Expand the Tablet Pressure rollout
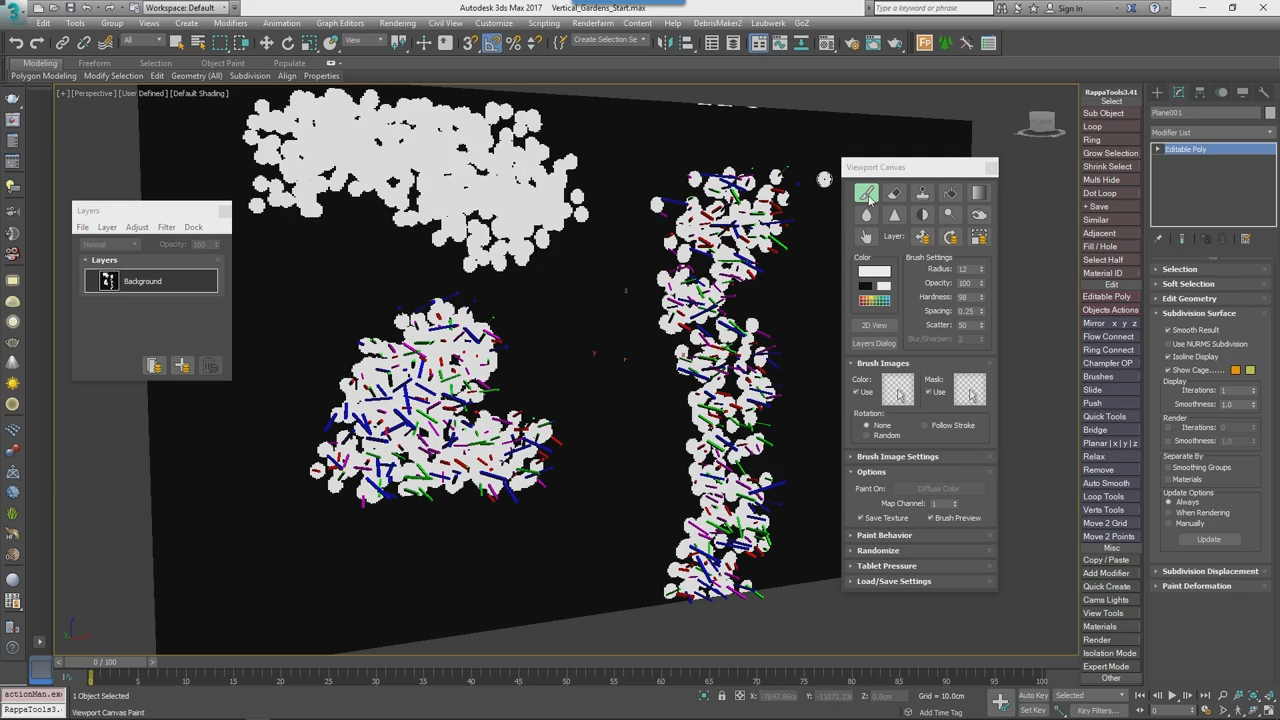 coord(886,565)
